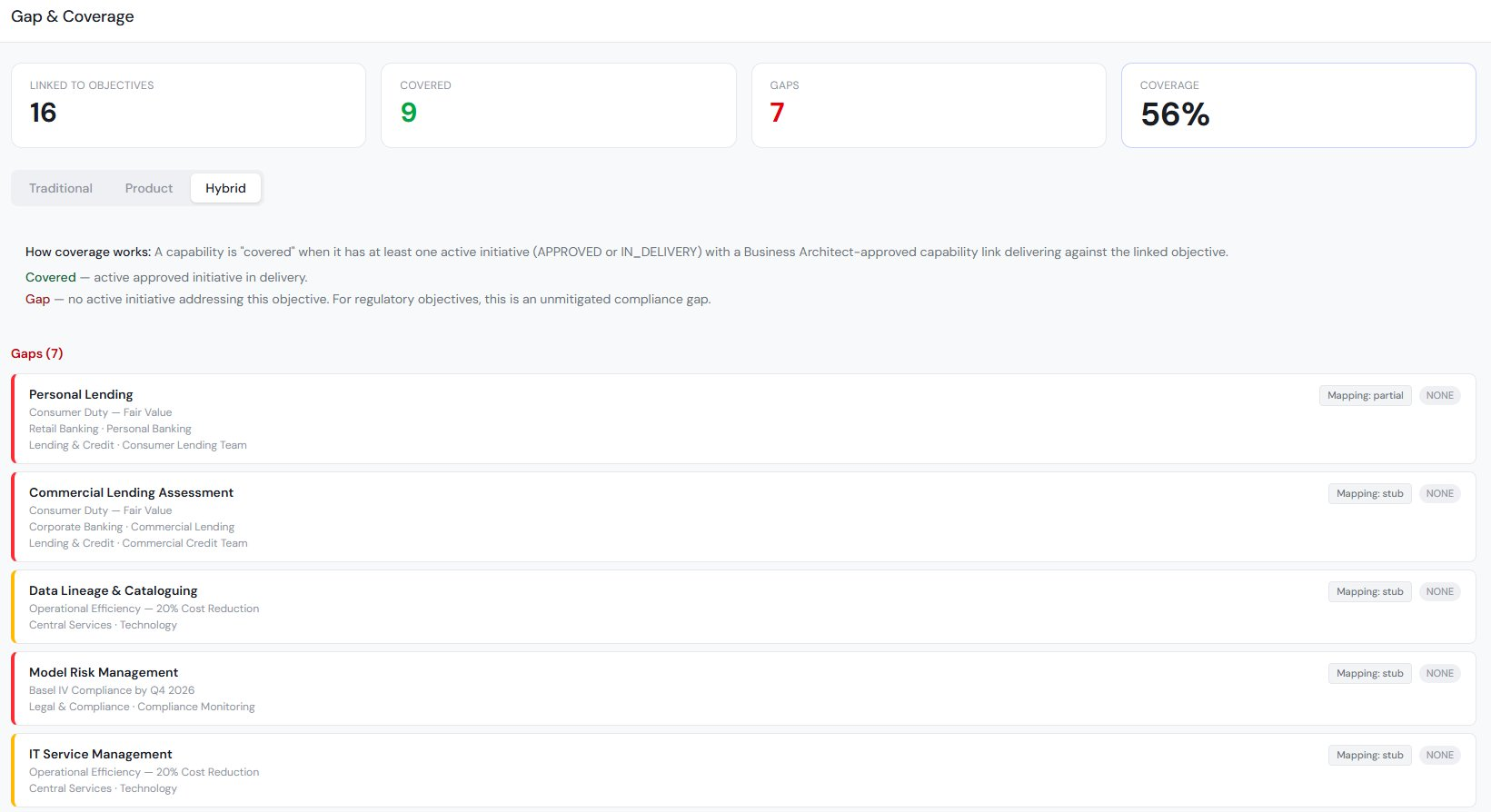
Task: Select the Gaps summary card
Action: tap(928, 105)
